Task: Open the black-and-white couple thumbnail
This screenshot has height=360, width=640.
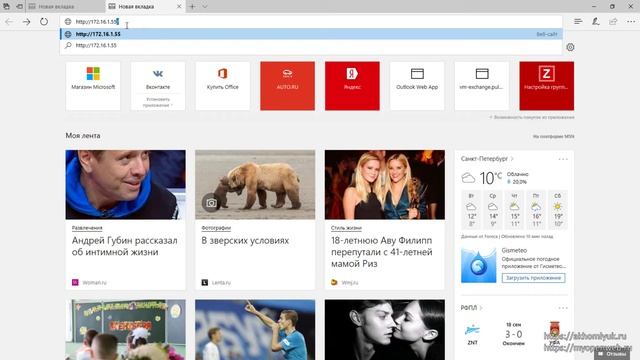Action: tap(384, 330)
